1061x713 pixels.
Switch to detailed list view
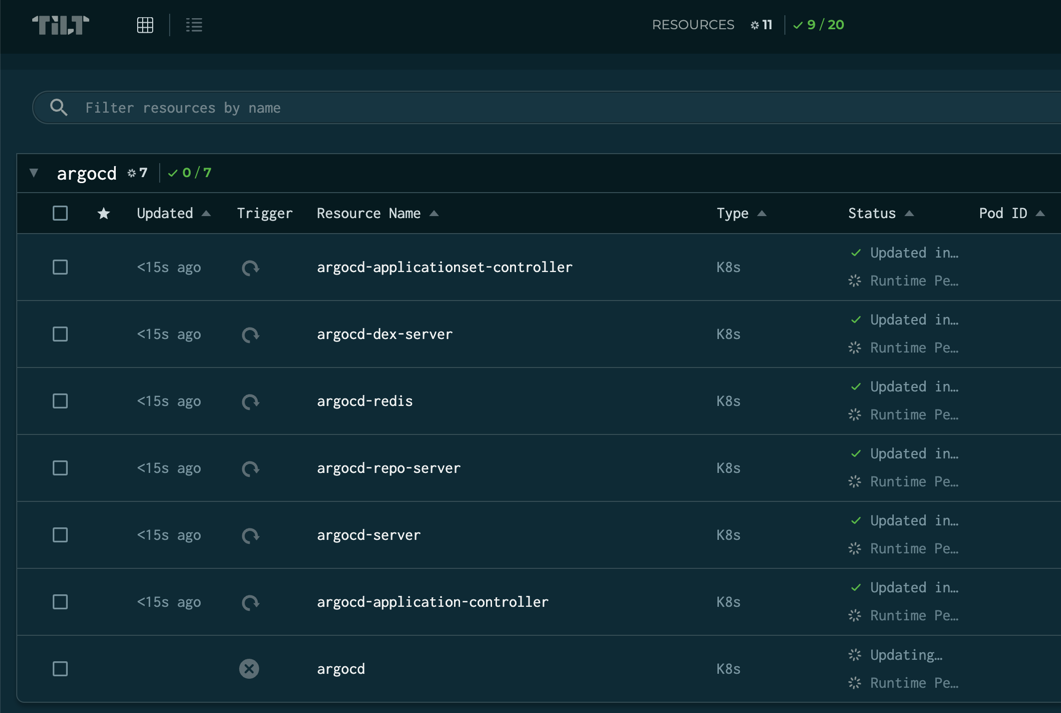coord(194,25)
